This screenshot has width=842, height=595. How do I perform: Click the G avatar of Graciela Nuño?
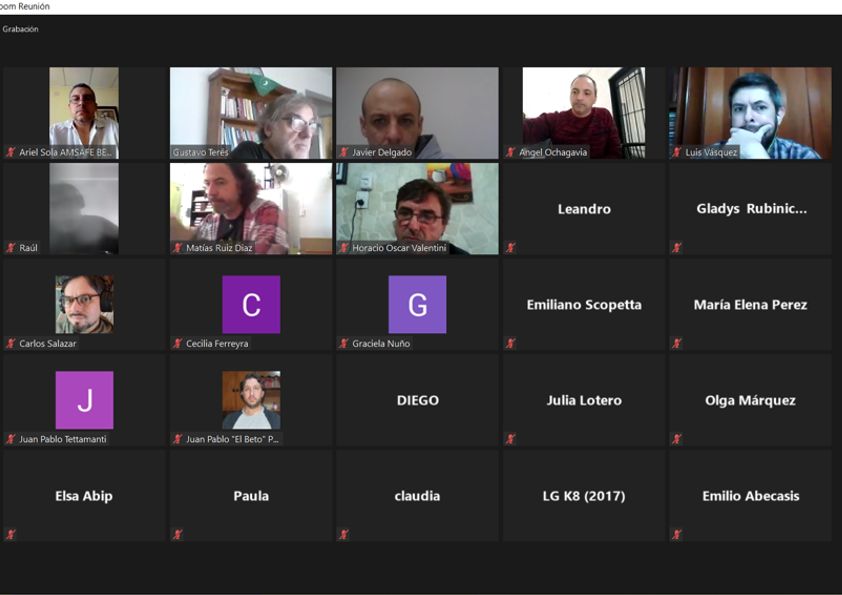pyautogui.click(x=417, y=304)
